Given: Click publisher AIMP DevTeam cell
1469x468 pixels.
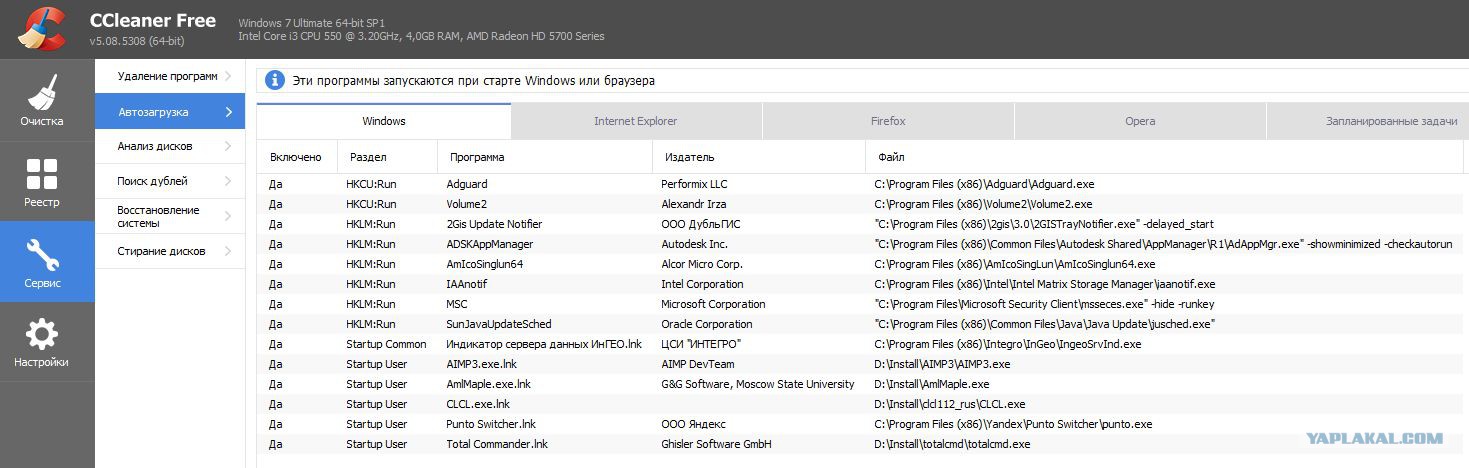Looking at the screenshot, I should coord(698,364).
